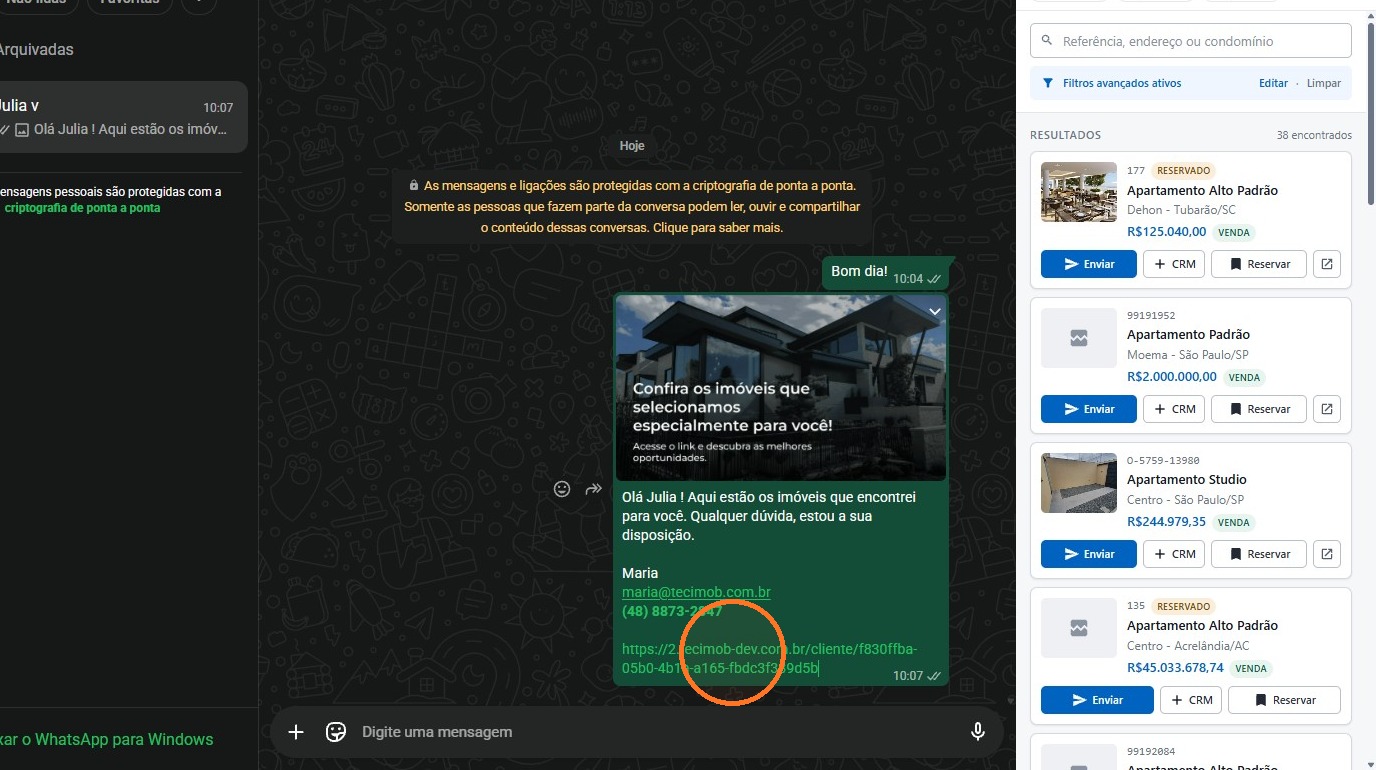Add Apartamento Studio to CRM

pos(1174,554)
